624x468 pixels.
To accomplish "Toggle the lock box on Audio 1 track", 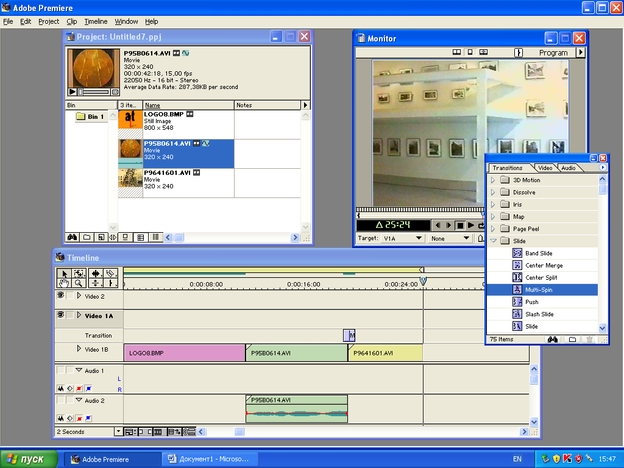I will 70,371.
